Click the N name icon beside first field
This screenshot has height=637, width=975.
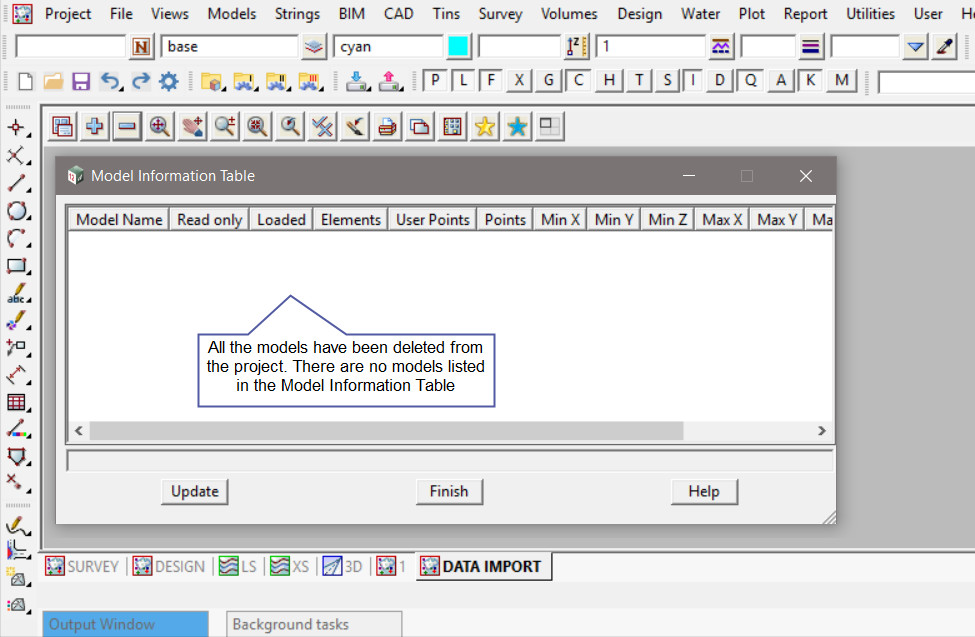(x=141, y=47)
